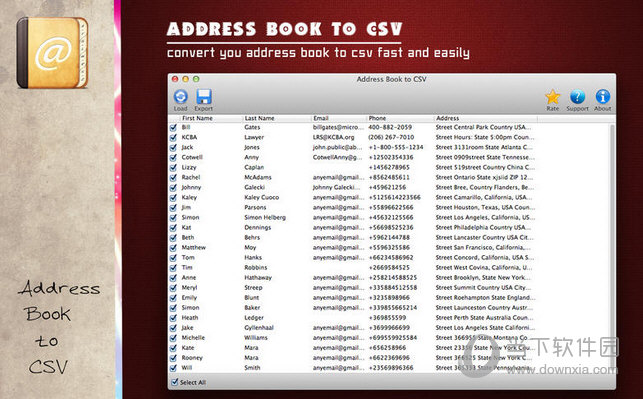Toggle the Emily Blunt row checkbox
The width and height of the screenshot is (643, 399).
coord(173,298)
